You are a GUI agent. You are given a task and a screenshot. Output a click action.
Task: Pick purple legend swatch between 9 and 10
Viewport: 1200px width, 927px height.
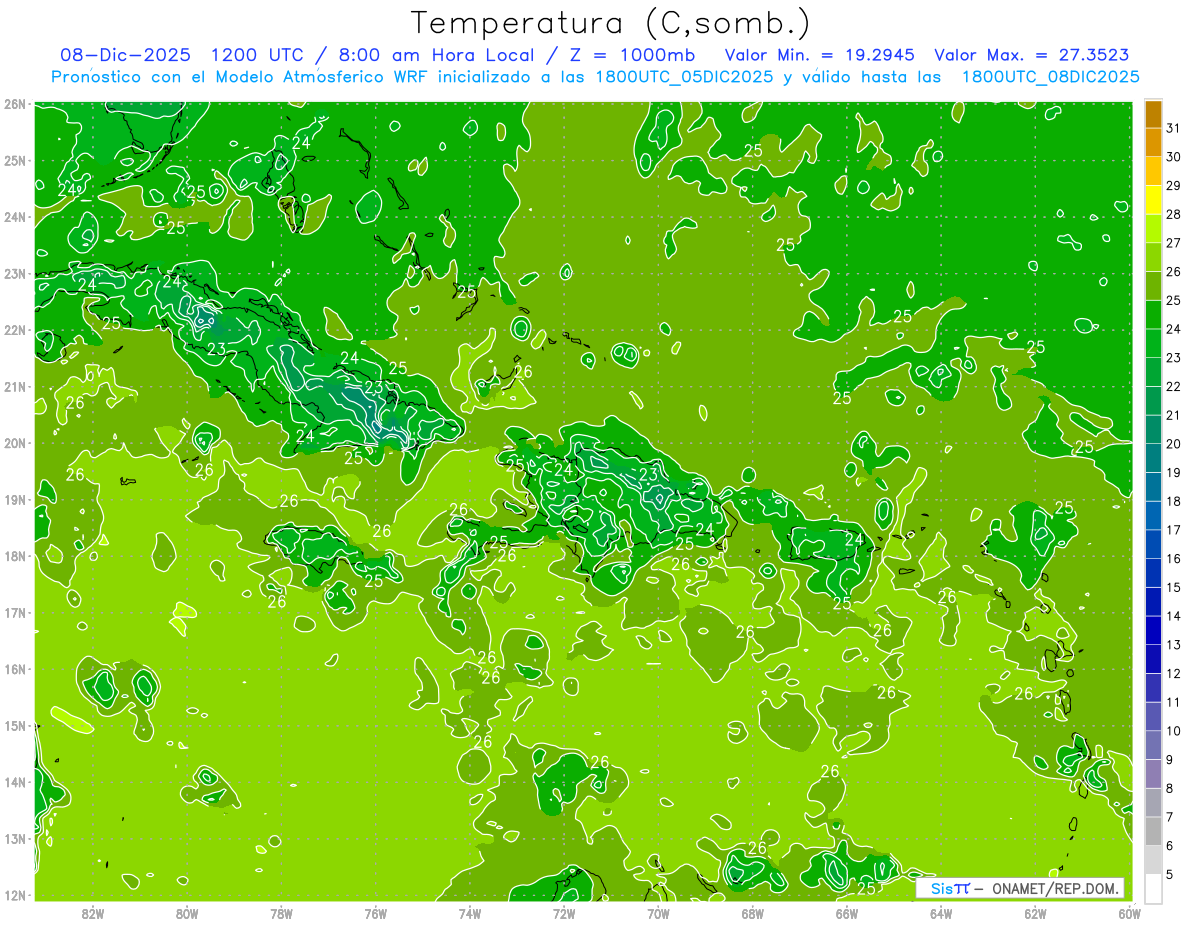[1153, 745]
